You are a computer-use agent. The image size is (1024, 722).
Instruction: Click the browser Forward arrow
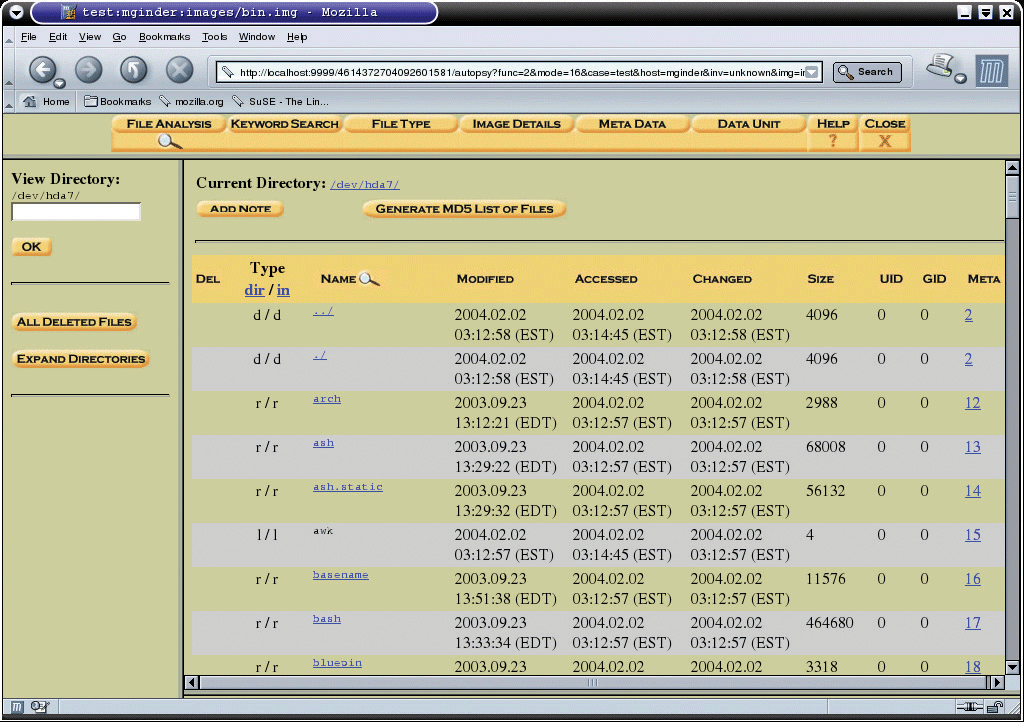pyautogui.click(x=89, y=70)
